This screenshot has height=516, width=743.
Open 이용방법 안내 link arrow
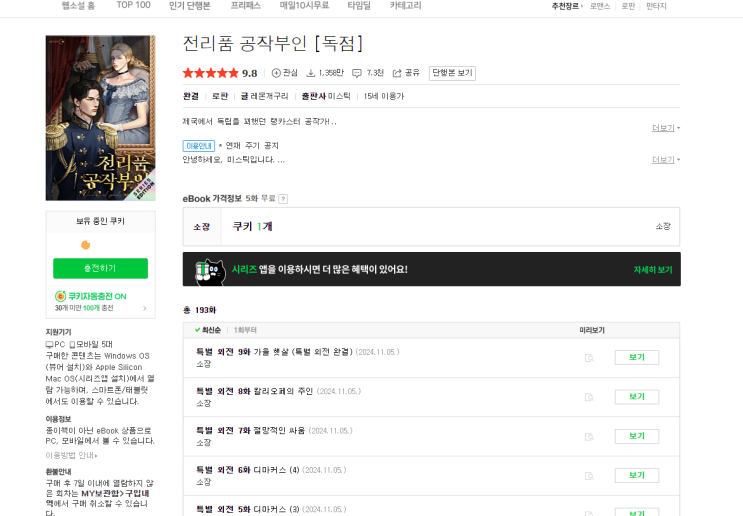tap(96, 456)
